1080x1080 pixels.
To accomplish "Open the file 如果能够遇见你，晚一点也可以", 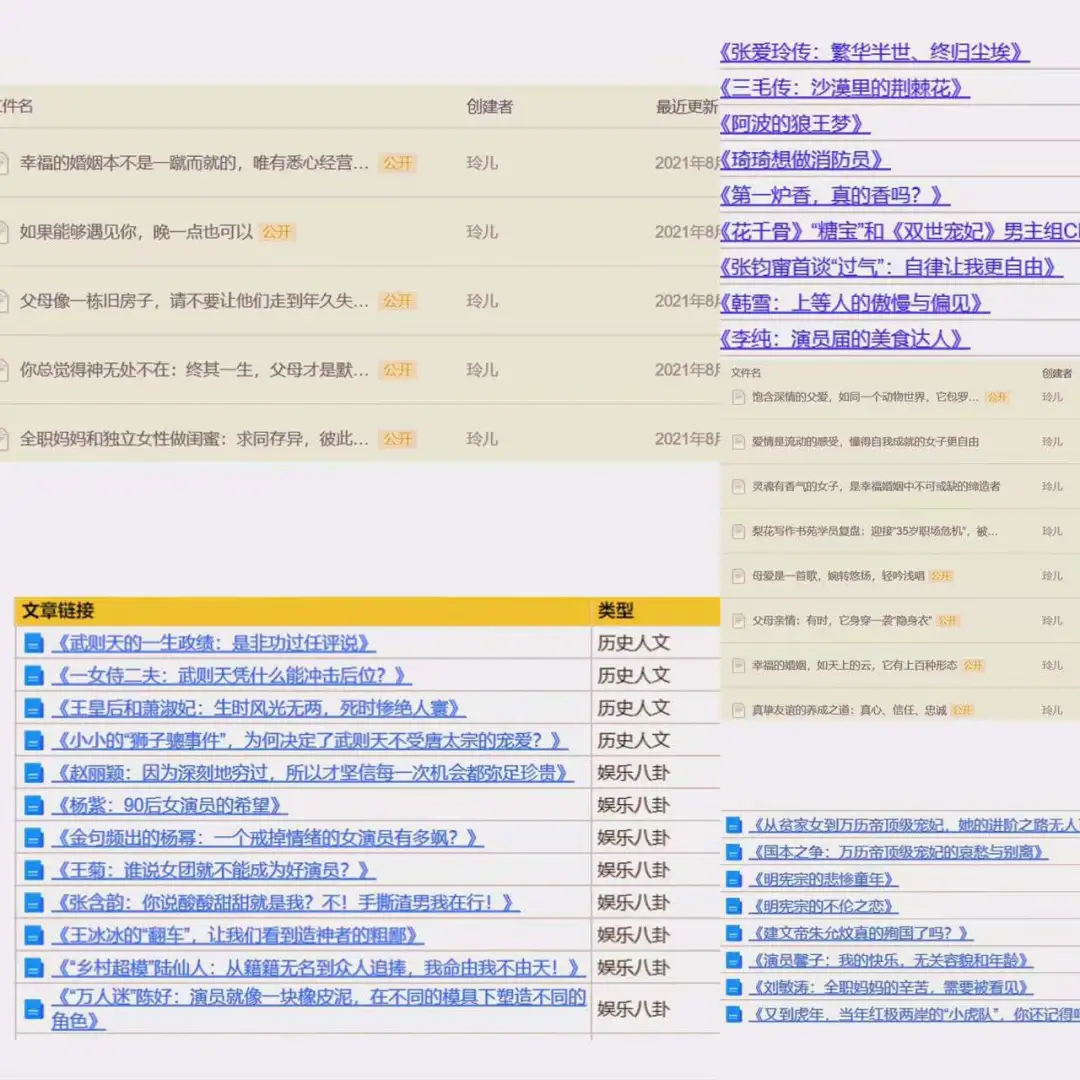I will pos(136,232).
